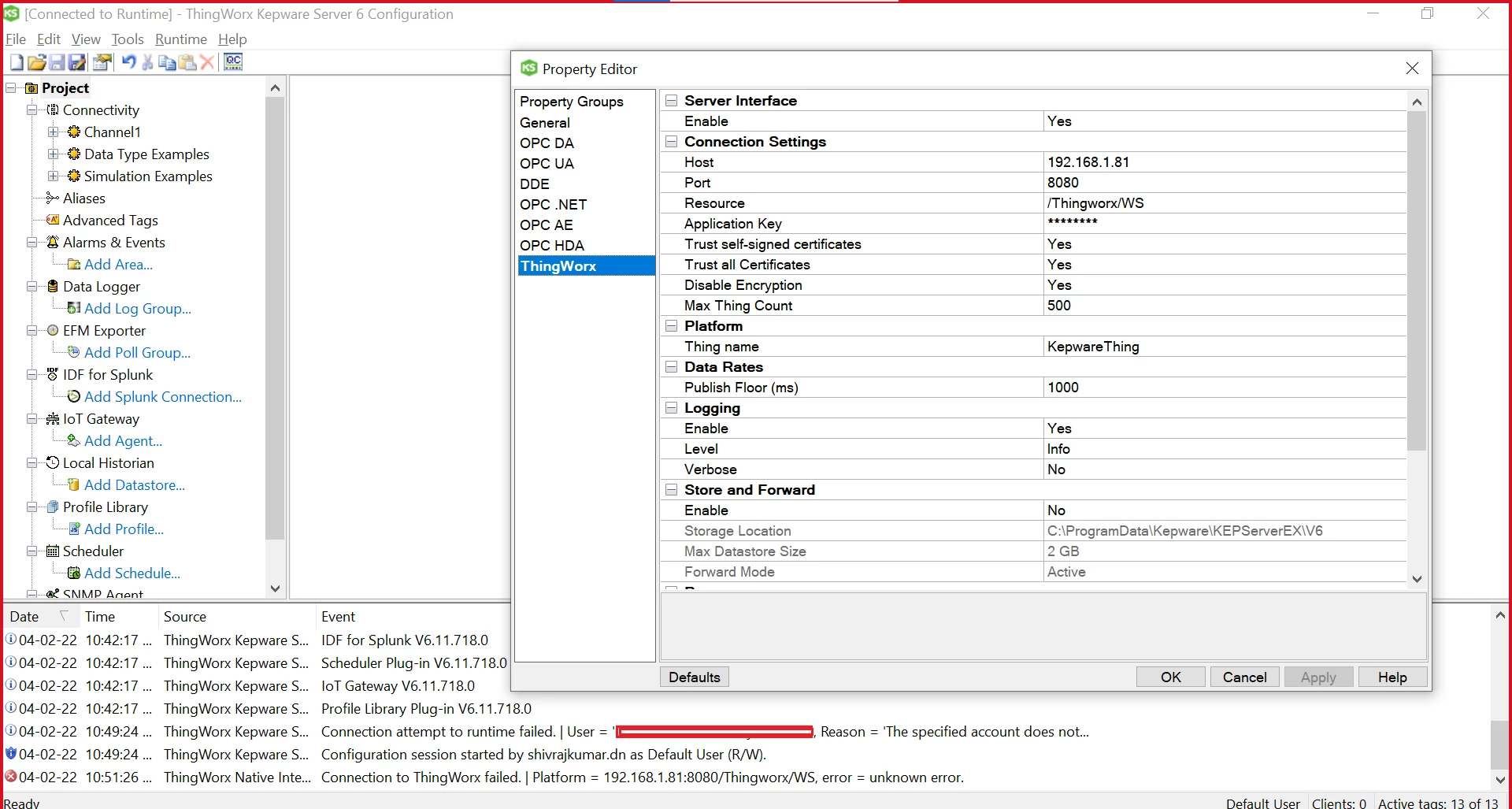Click the Scheduler calendar icon
The height and width of the screenshot is (809, 1512).
point(53,551)
